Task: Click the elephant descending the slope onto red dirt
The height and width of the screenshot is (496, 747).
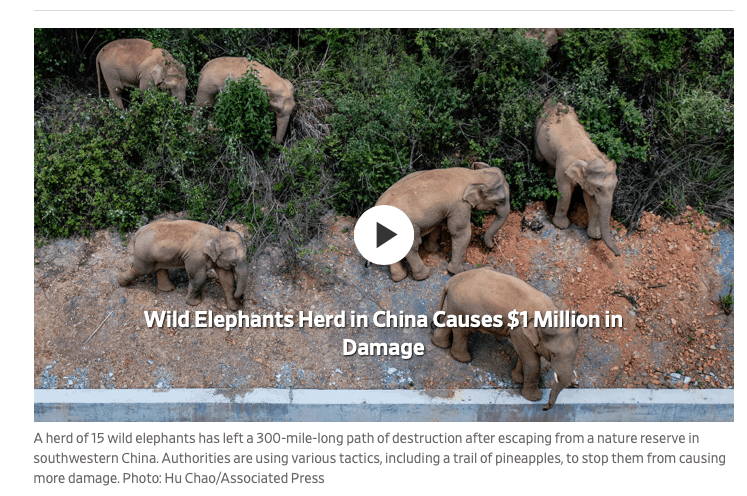Action: tap(575, 176)
